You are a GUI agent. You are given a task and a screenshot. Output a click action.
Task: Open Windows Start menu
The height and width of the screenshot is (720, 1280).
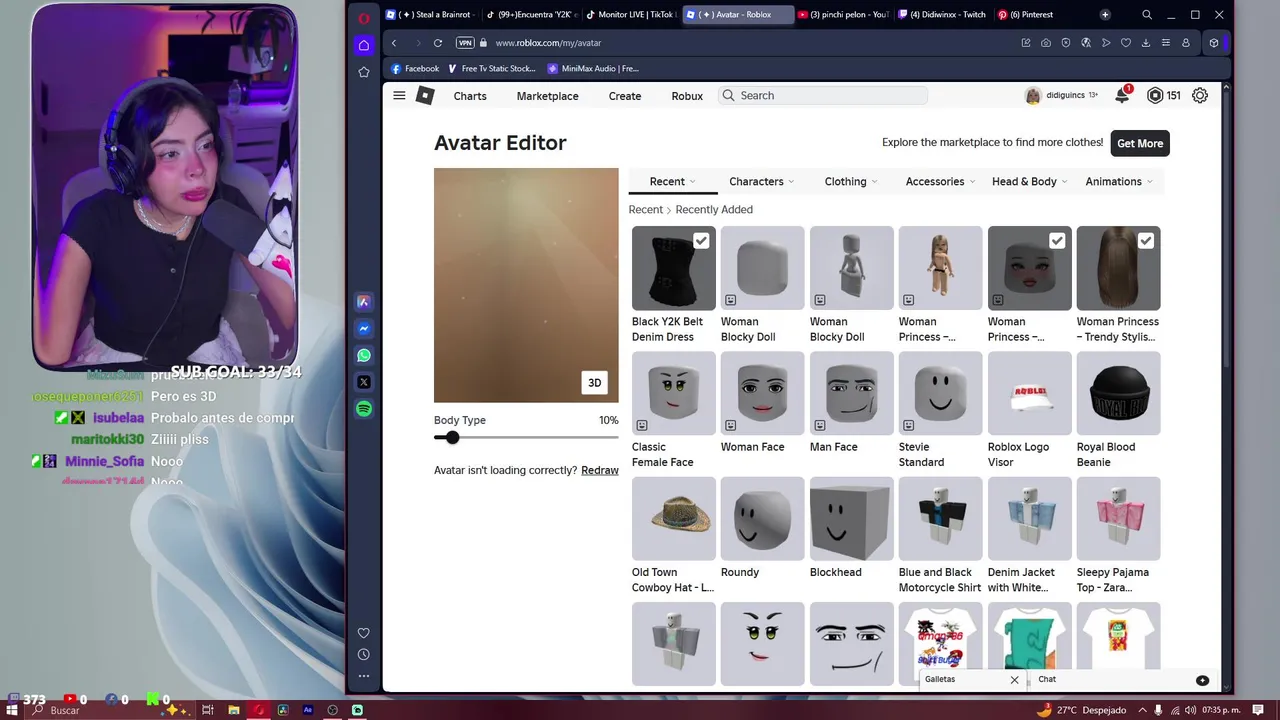point(12,710)
